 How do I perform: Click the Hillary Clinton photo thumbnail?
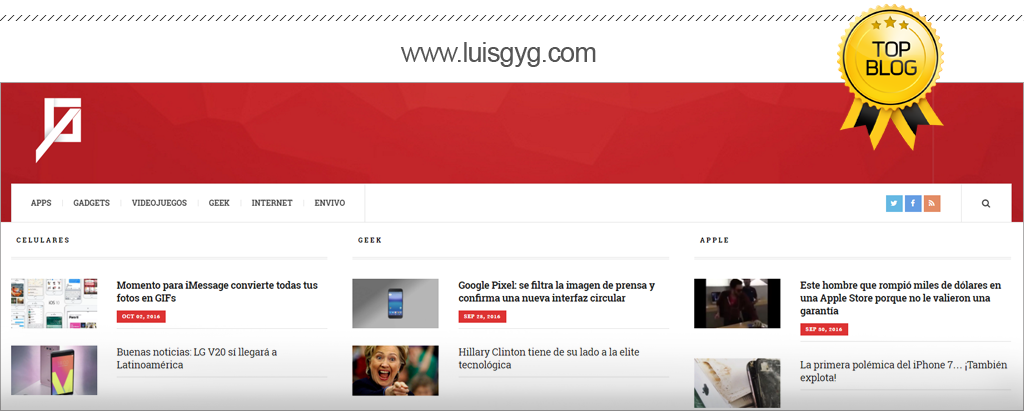click(395, 370)
